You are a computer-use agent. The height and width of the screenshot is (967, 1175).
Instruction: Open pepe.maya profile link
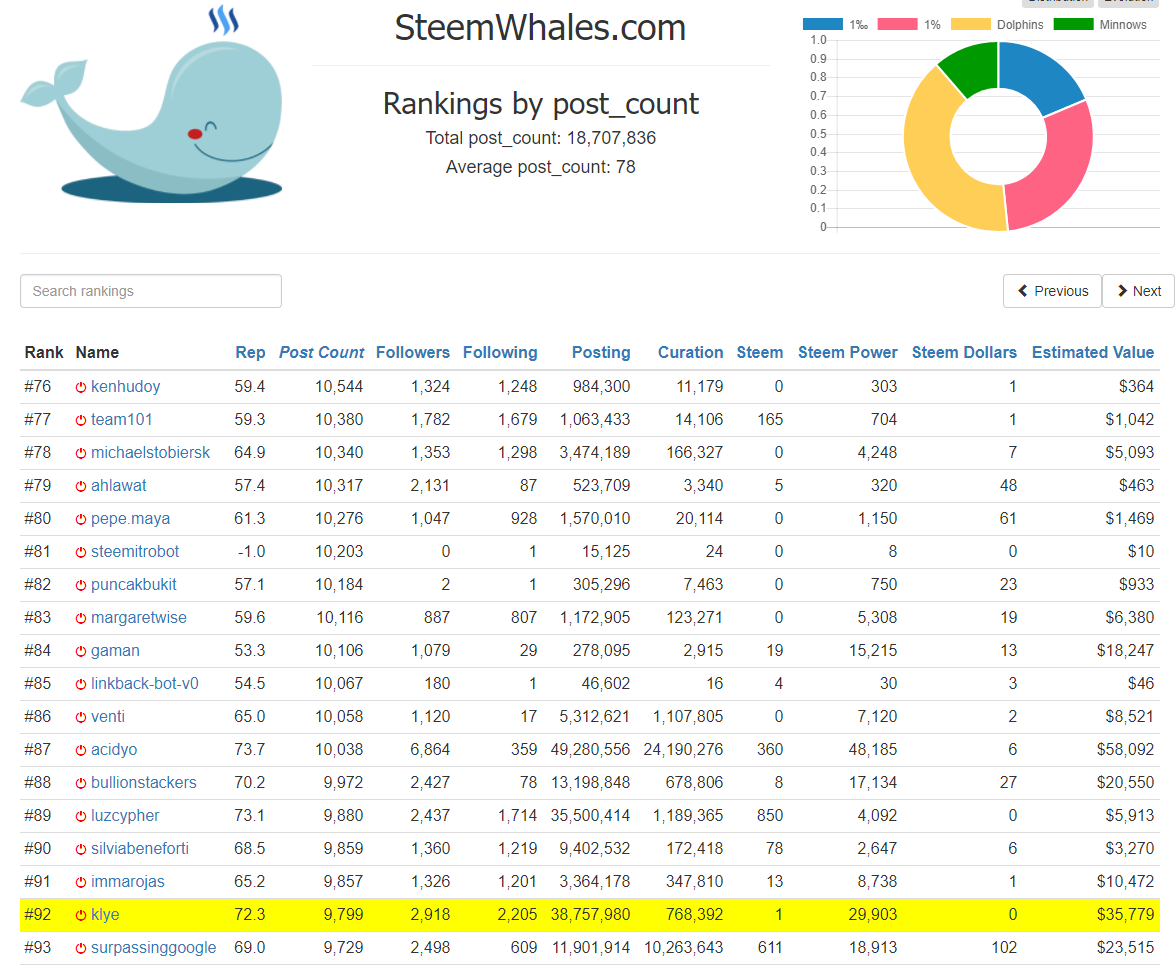[130, 519]
